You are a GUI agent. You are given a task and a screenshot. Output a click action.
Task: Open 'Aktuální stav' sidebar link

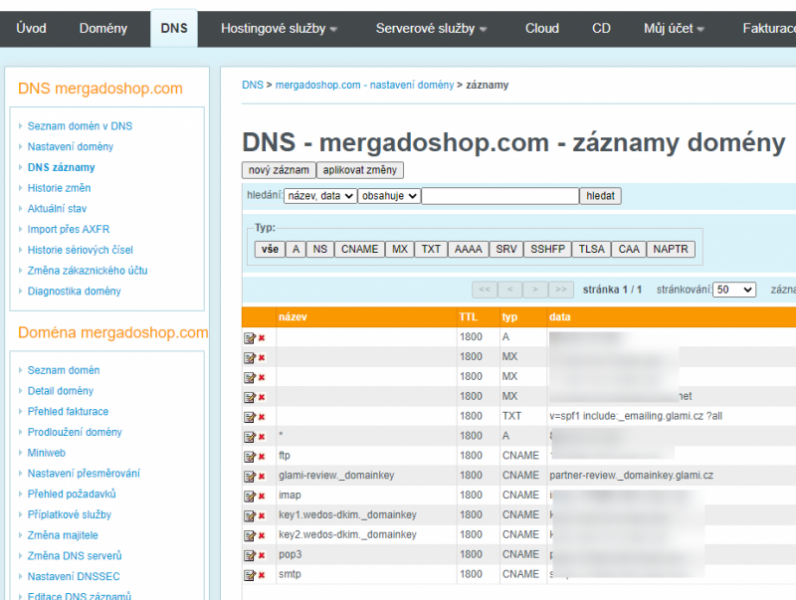click(57, 209)
